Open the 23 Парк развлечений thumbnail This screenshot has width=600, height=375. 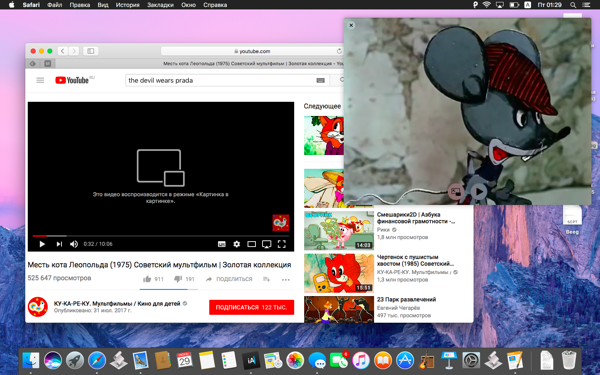pyautogui.click(x=339, y=309)
